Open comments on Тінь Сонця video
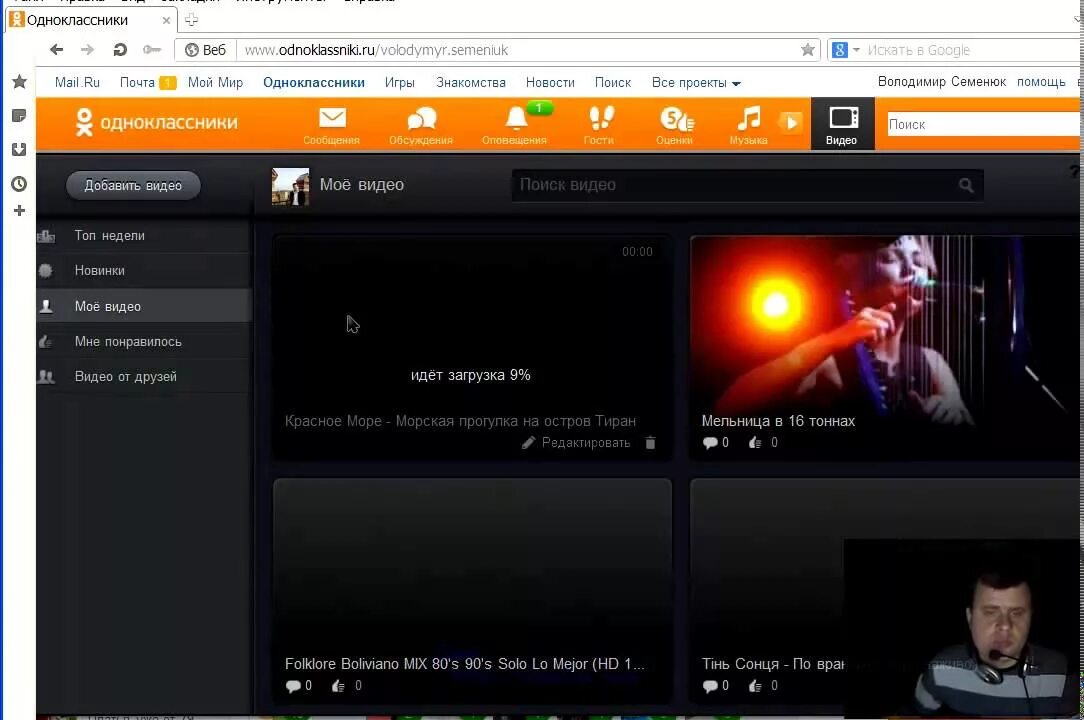The image size is (1084, 720). (x=716, y=685)
